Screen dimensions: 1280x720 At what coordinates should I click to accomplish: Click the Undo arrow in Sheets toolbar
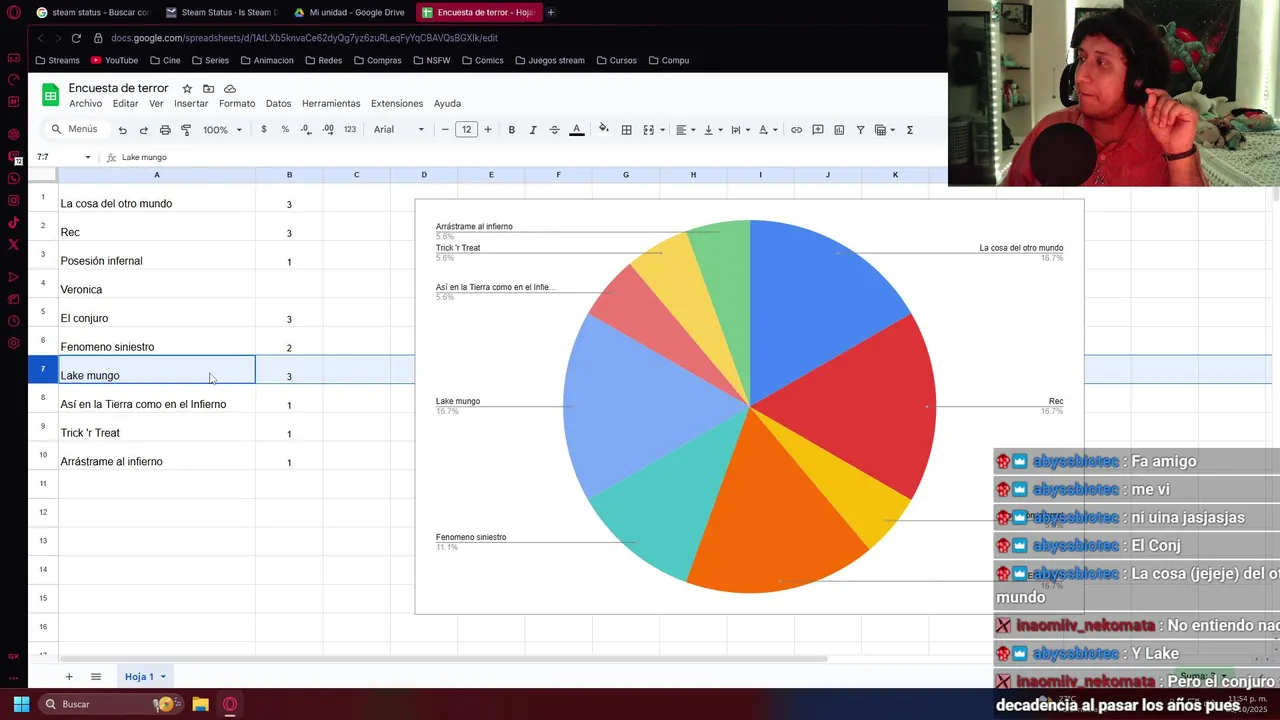click(122, 130)
